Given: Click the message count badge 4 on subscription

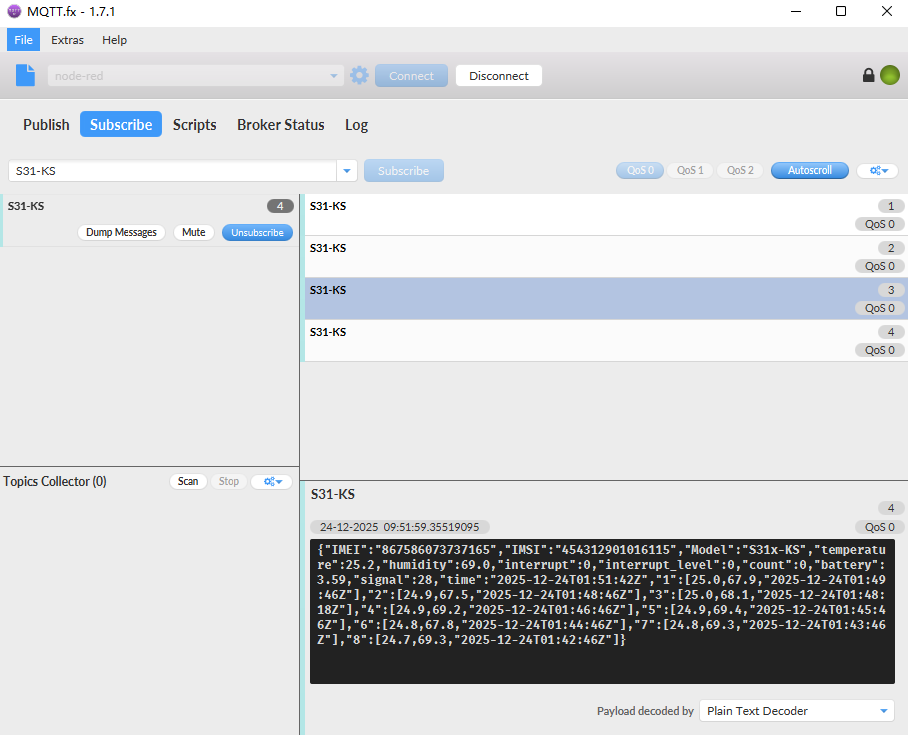Looking at the screenshot, I should 280,206.
